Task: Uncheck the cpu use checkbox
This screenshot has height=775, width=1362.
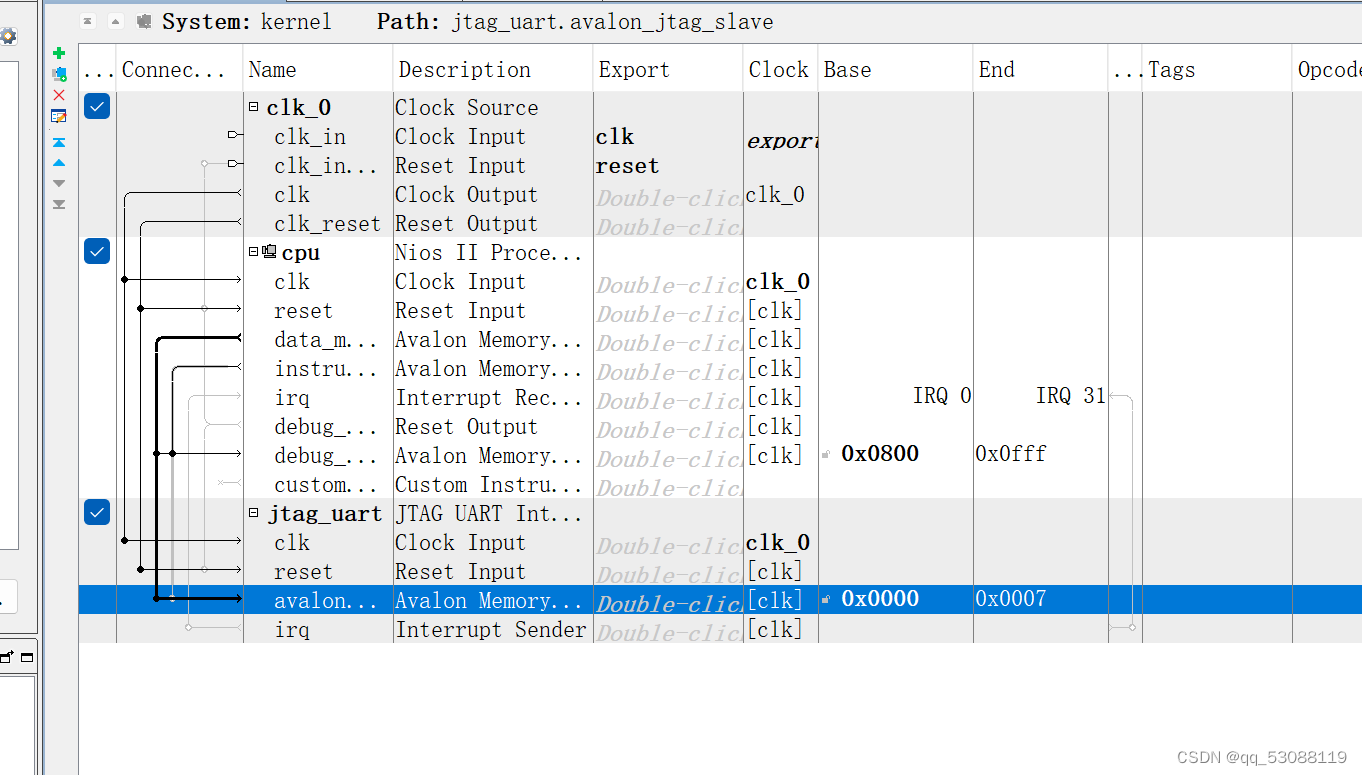Action: (97, 251)
